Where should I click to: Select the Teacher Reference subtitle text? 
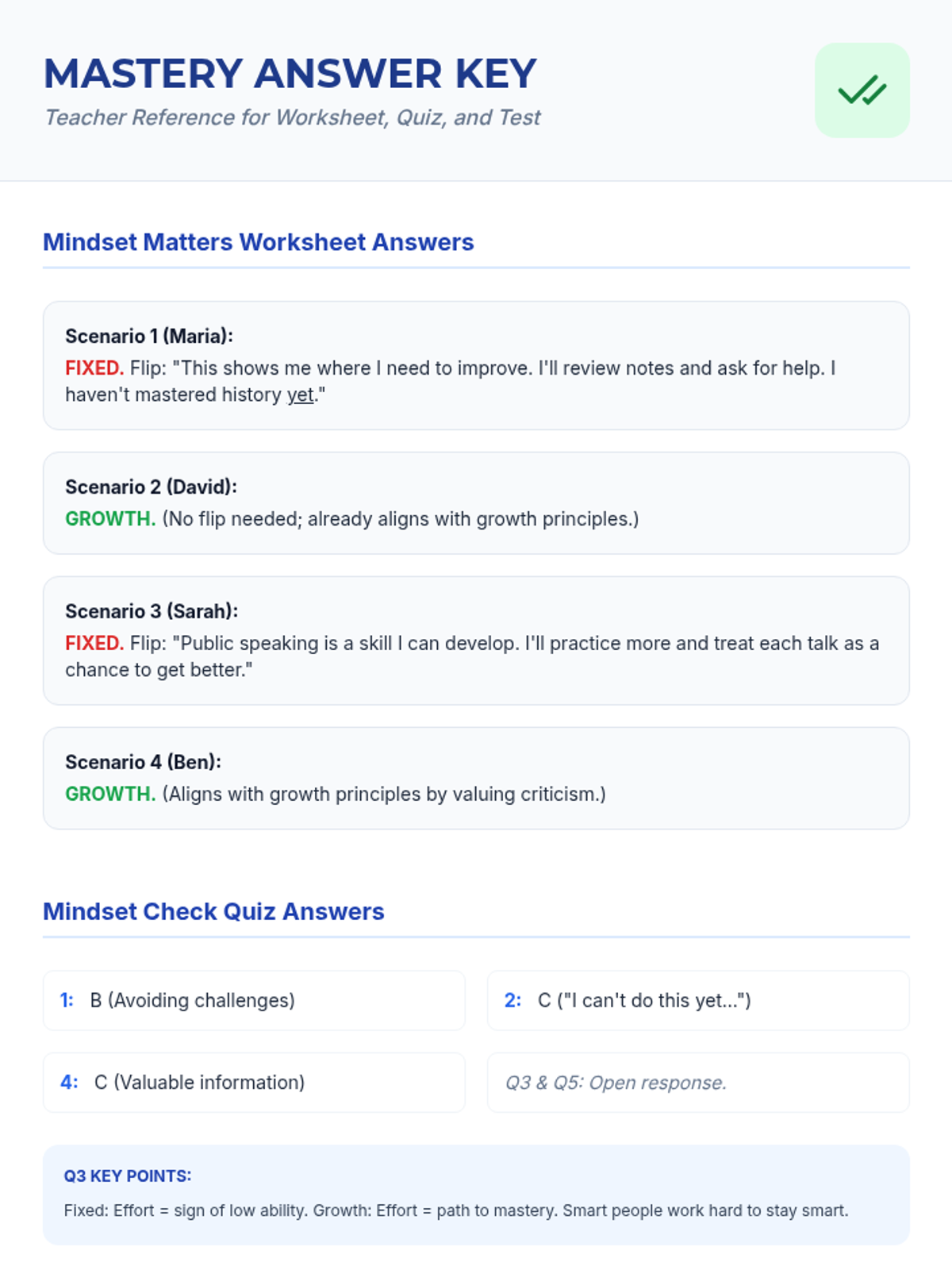tap(292, 117)
